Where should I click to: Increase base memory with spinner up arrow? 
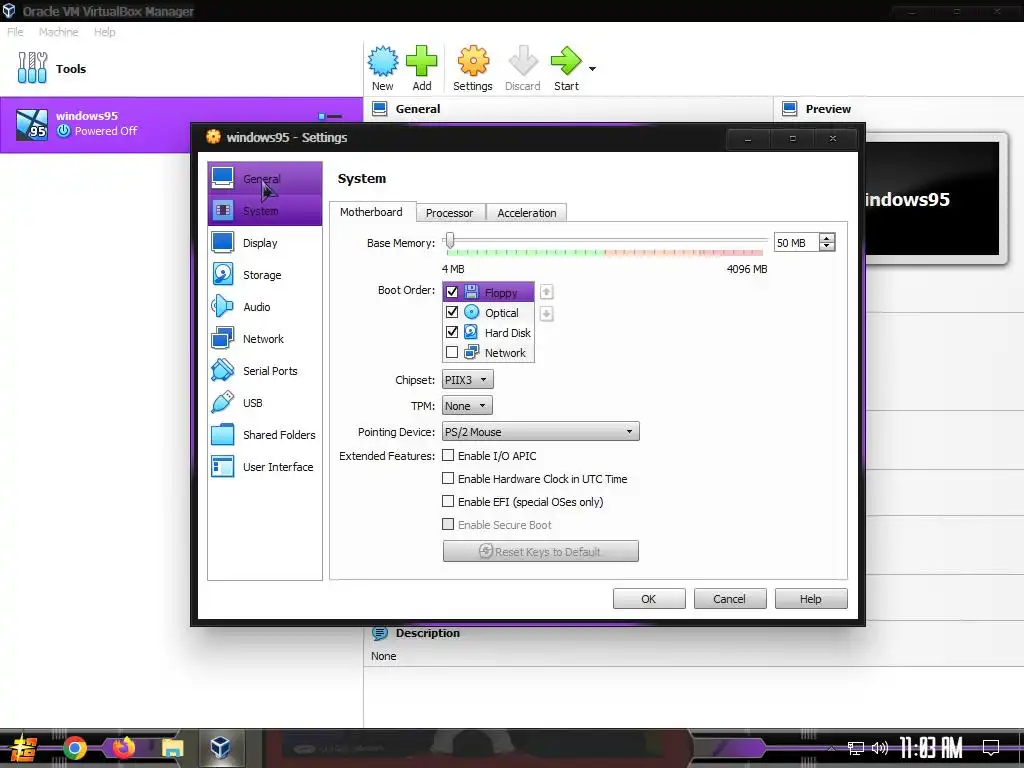pyautogui.click(x=827, y=238)
